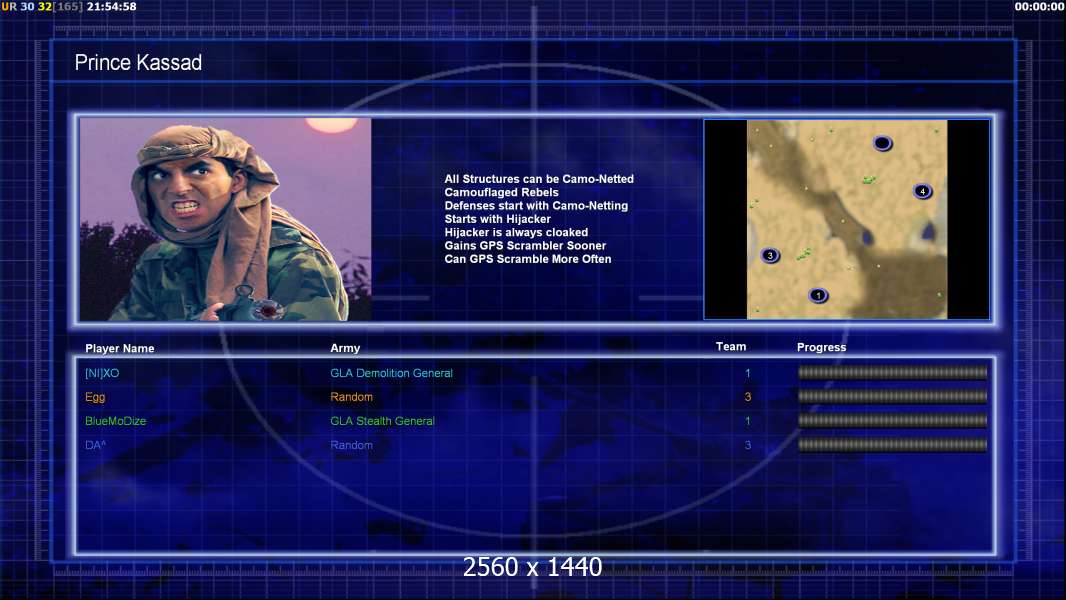Click the desert map preview
This screenshot has width=1066, height=600.
pyautogui.click(x=847, y=219)
